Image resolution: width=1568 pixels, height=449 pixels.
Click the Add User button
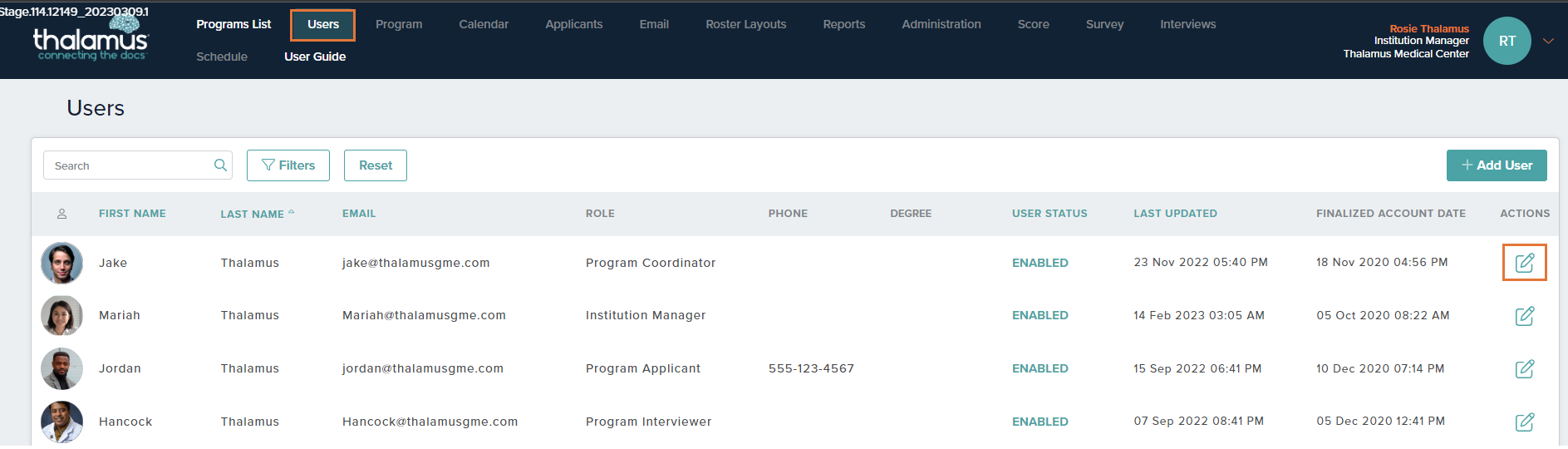point(1497,165)
